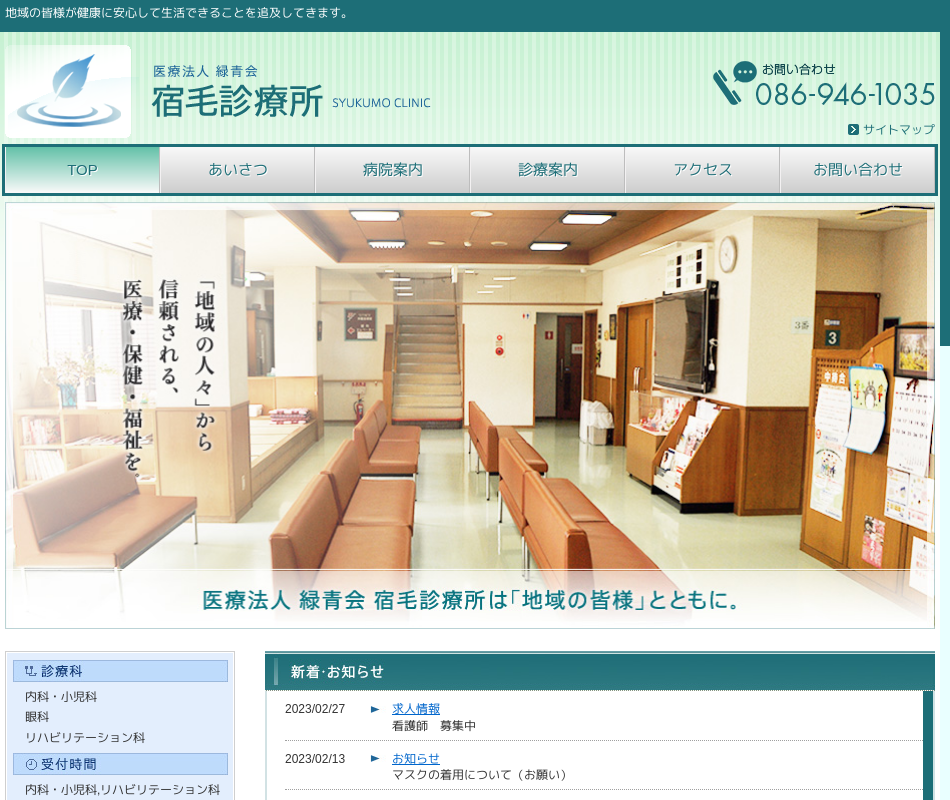Go to the 病院案内 page
The width and height of the screenshot is (950, 800).
pyautogui.click(x=392, y=170)
